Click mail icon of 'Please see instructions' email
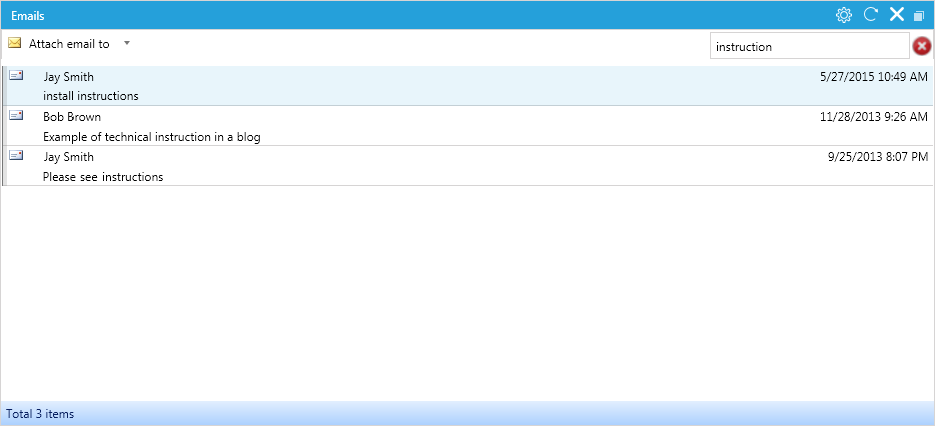This screenshot has height=426, width=935. coord(16,155)
